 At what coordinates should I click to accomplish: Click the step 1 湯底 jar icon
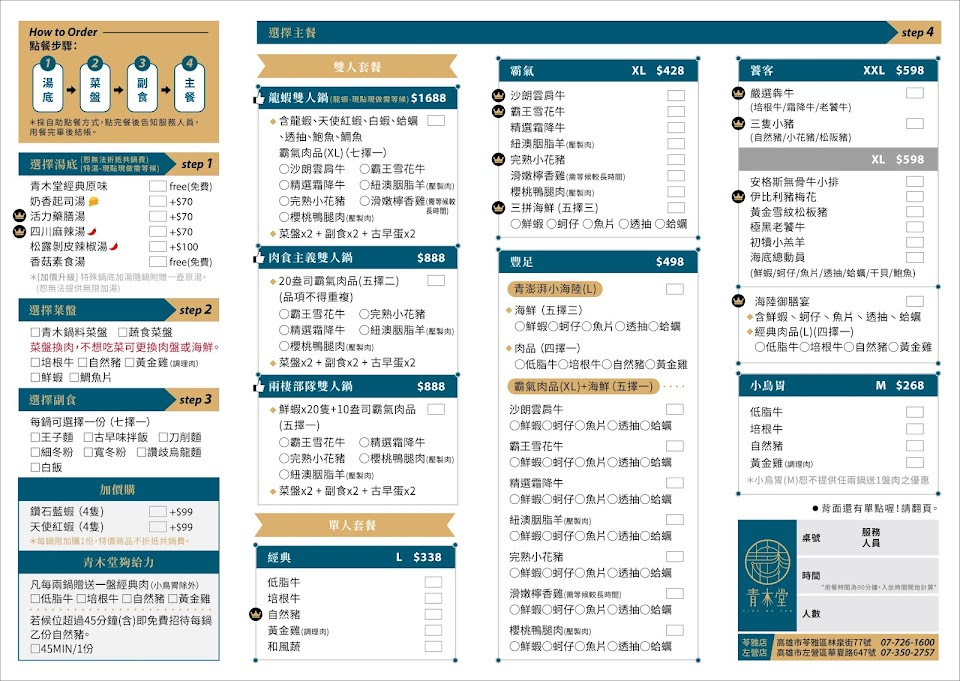tap(48, 85)
